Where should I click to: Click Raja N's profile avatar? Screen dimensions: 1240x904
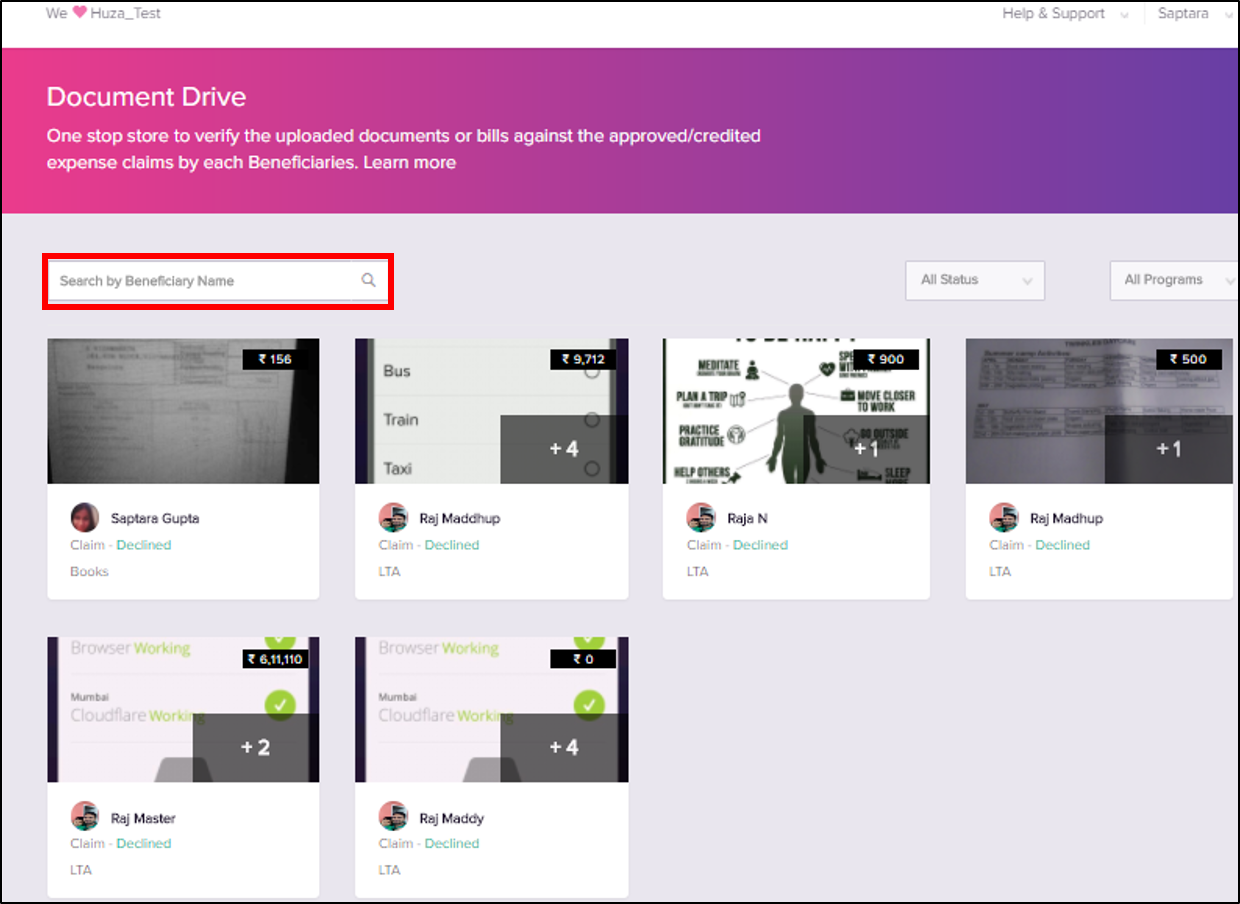(701, 518)
